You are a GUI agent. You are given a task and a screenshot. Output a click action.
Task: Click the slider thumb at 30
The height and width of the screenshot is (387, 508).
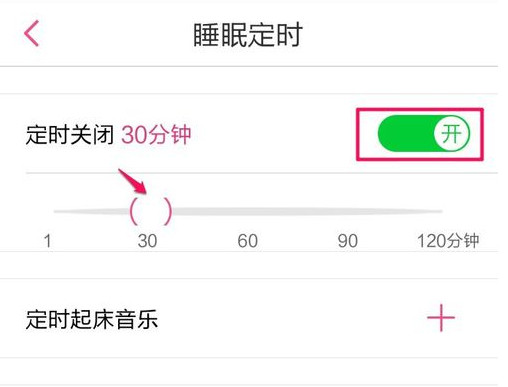click(x=151, y=211)
